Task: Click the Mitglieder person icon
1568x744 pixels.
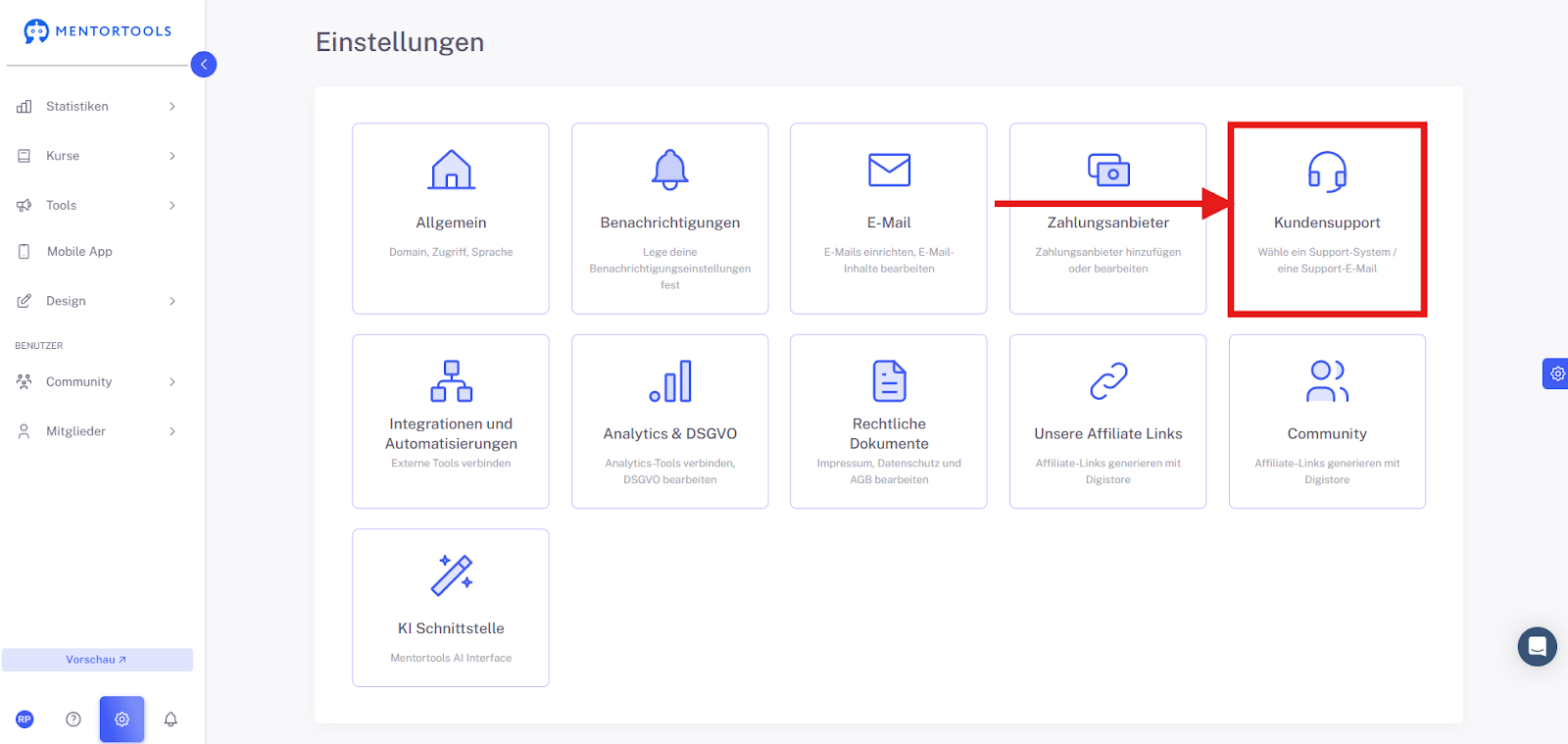Action: (24, 431)
